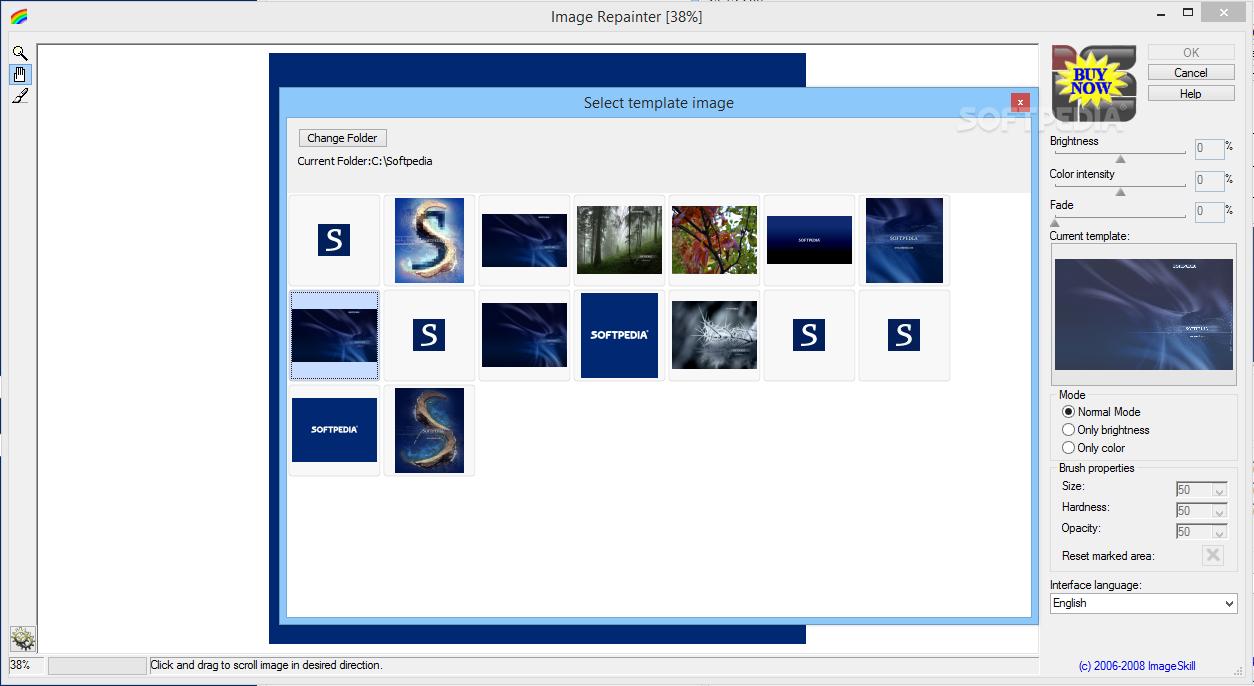The width and height of the screenshot is (1254, 686).
Task: Open the settings gear icon
Action: pyautogui.click(x=23, y=638)
